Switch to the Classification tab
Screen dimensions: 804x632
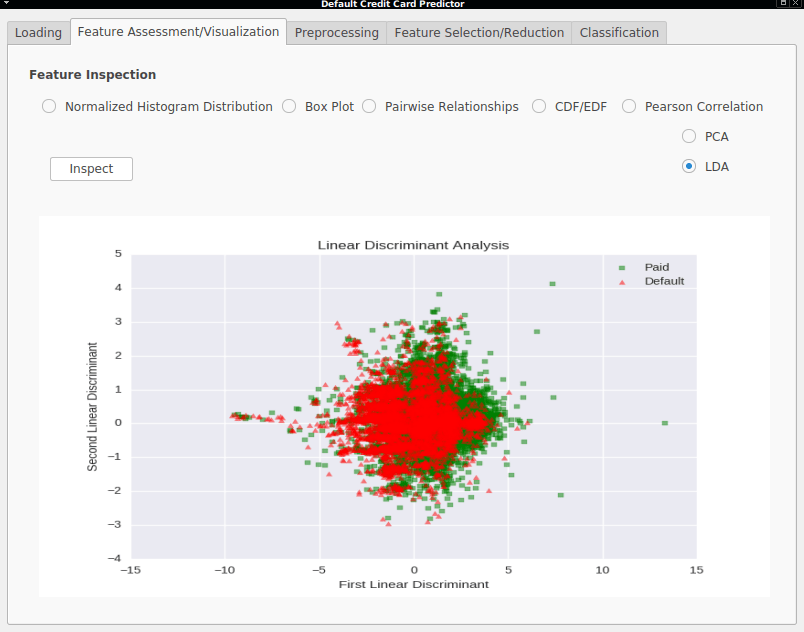[x=618, y=32]
